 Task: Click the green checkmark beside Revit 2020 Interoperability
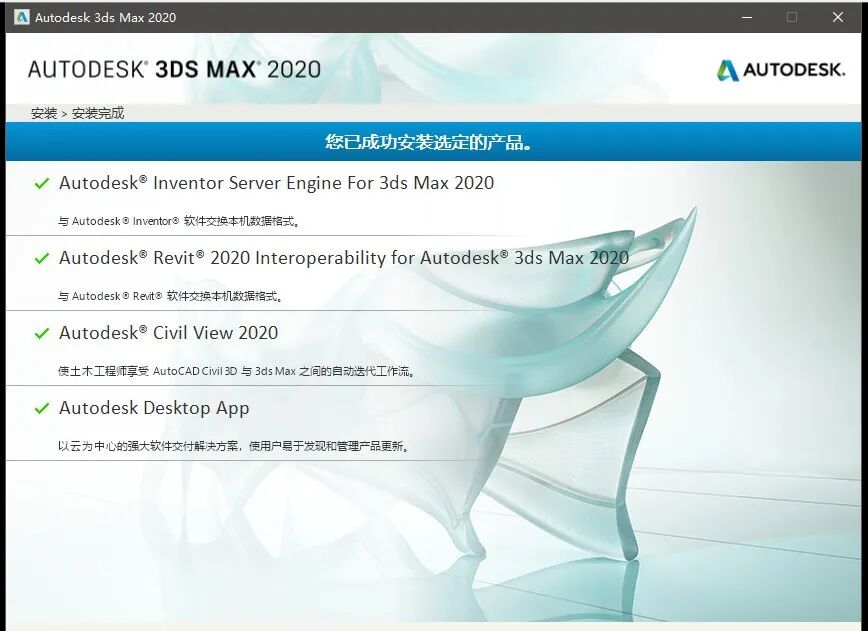pos(42,258)
